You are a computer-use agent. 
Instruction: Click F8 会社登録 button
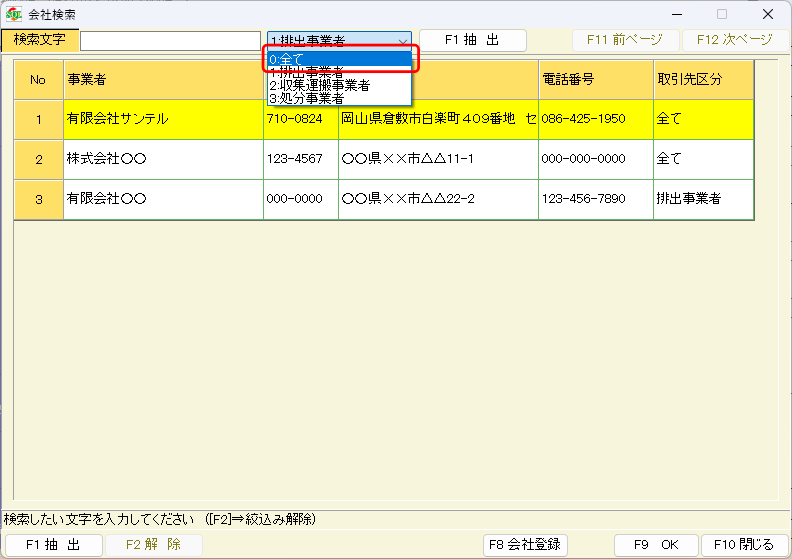[x=526, y=545]
